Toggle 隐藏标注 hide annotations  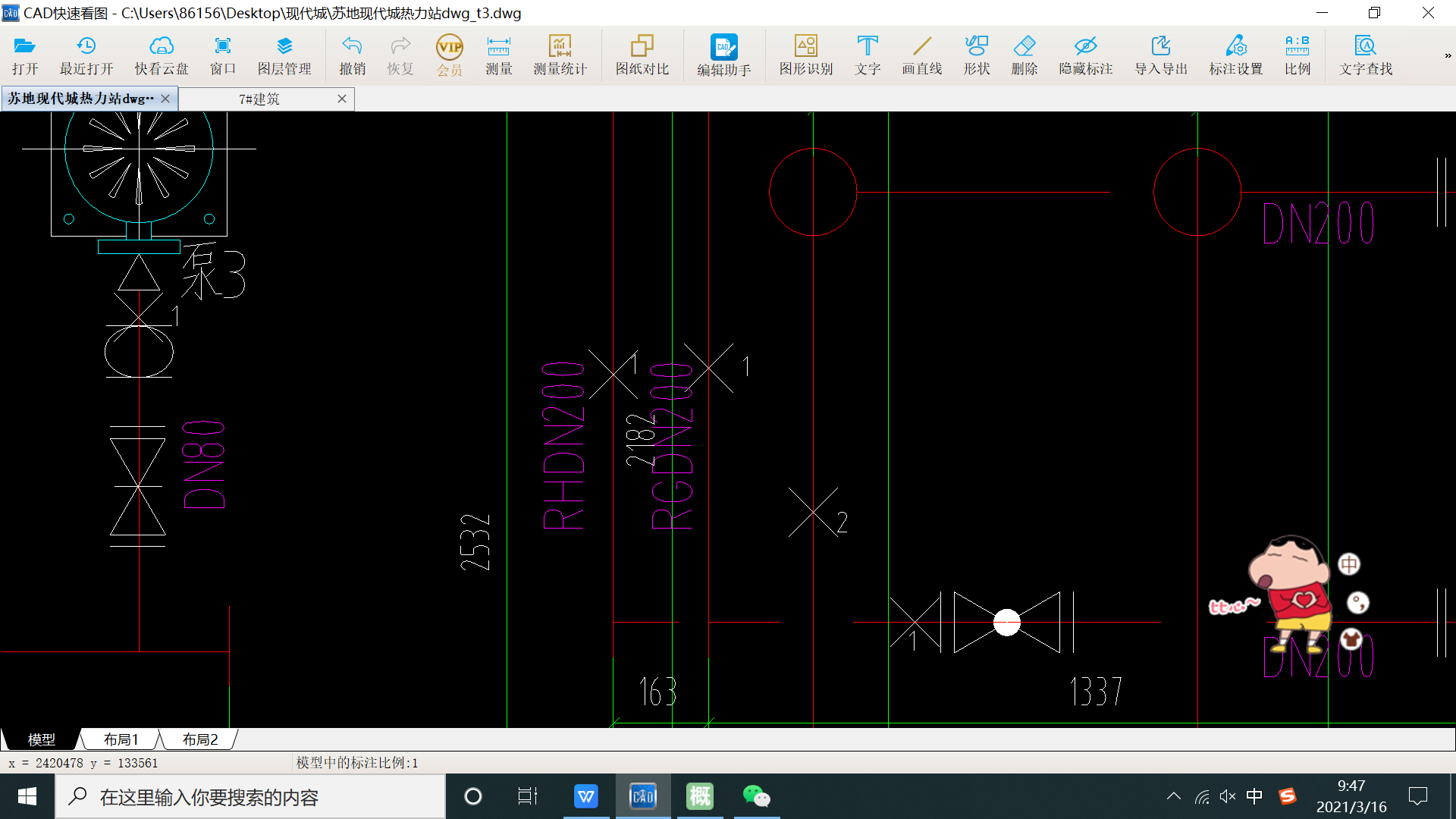(x=1086, y=56)
